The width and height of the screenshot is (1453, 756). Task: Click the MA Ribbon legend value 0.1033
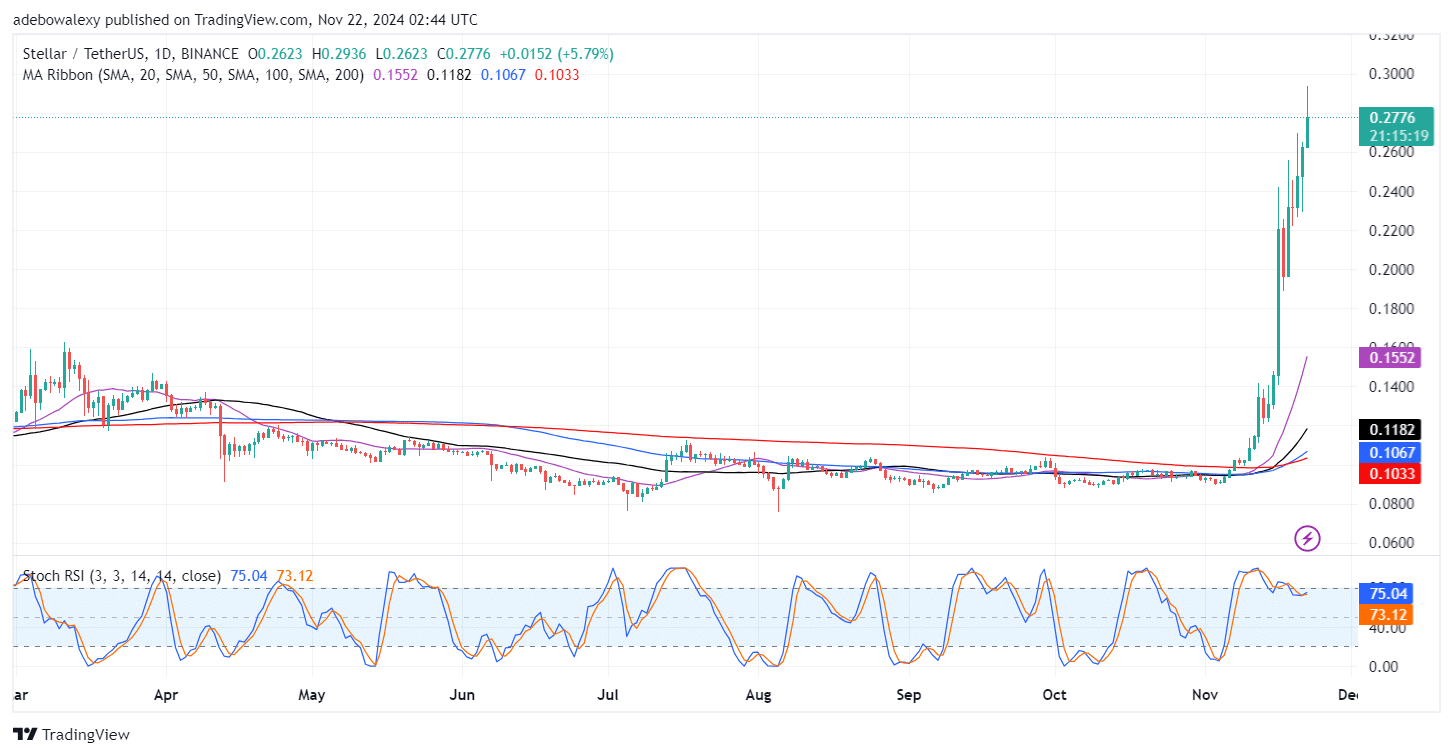[x=557, y=75]
